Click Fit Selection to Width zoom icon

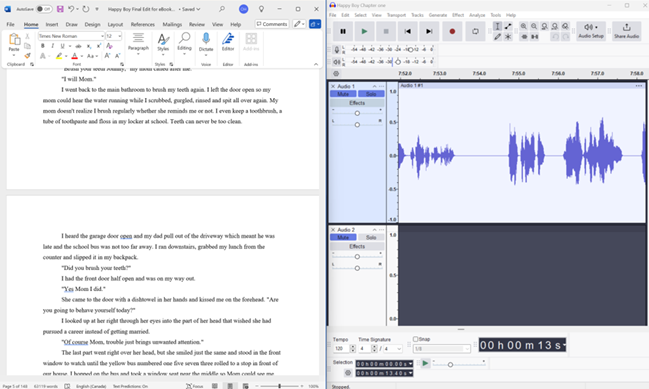(x=544, y=26)
